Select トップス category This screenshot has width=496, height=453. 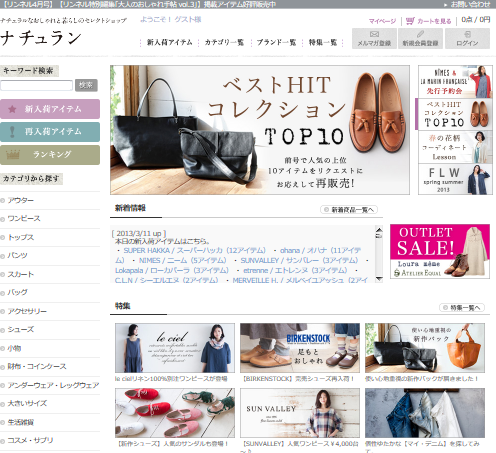click(21, 237)
